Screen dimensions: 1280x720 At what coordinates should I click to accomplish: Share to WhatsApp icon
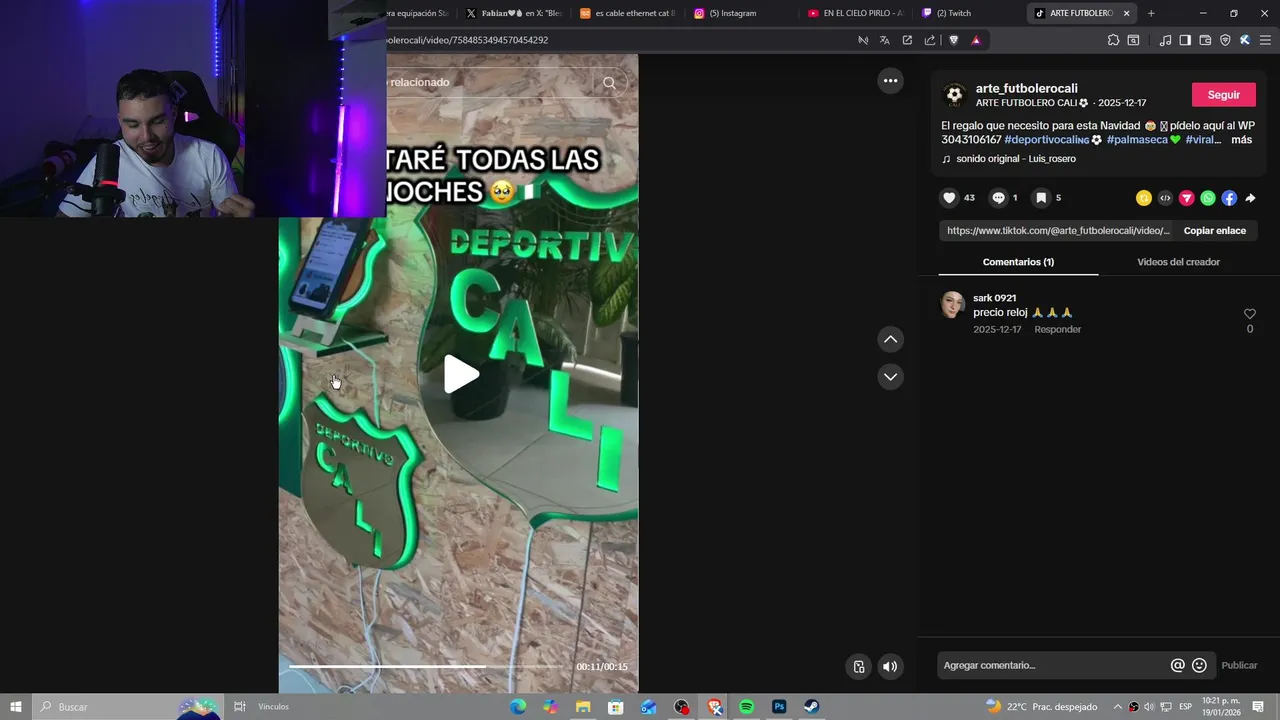point(1208,198)
